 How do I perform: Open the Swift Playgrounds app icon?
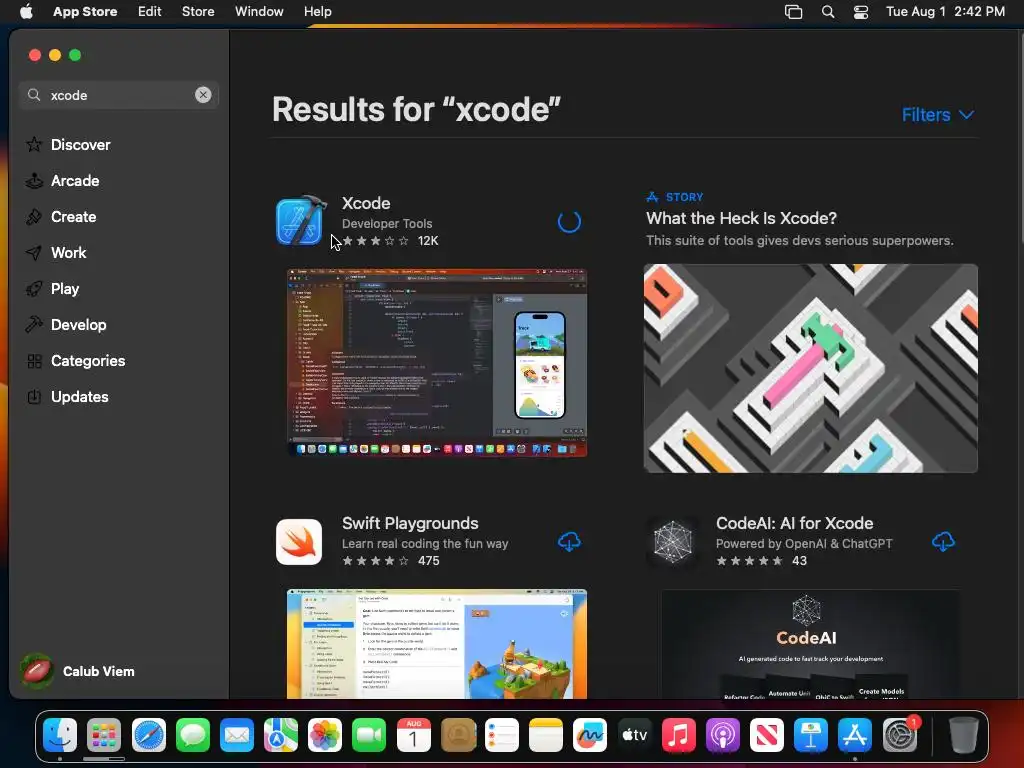[x=299, y=542]
